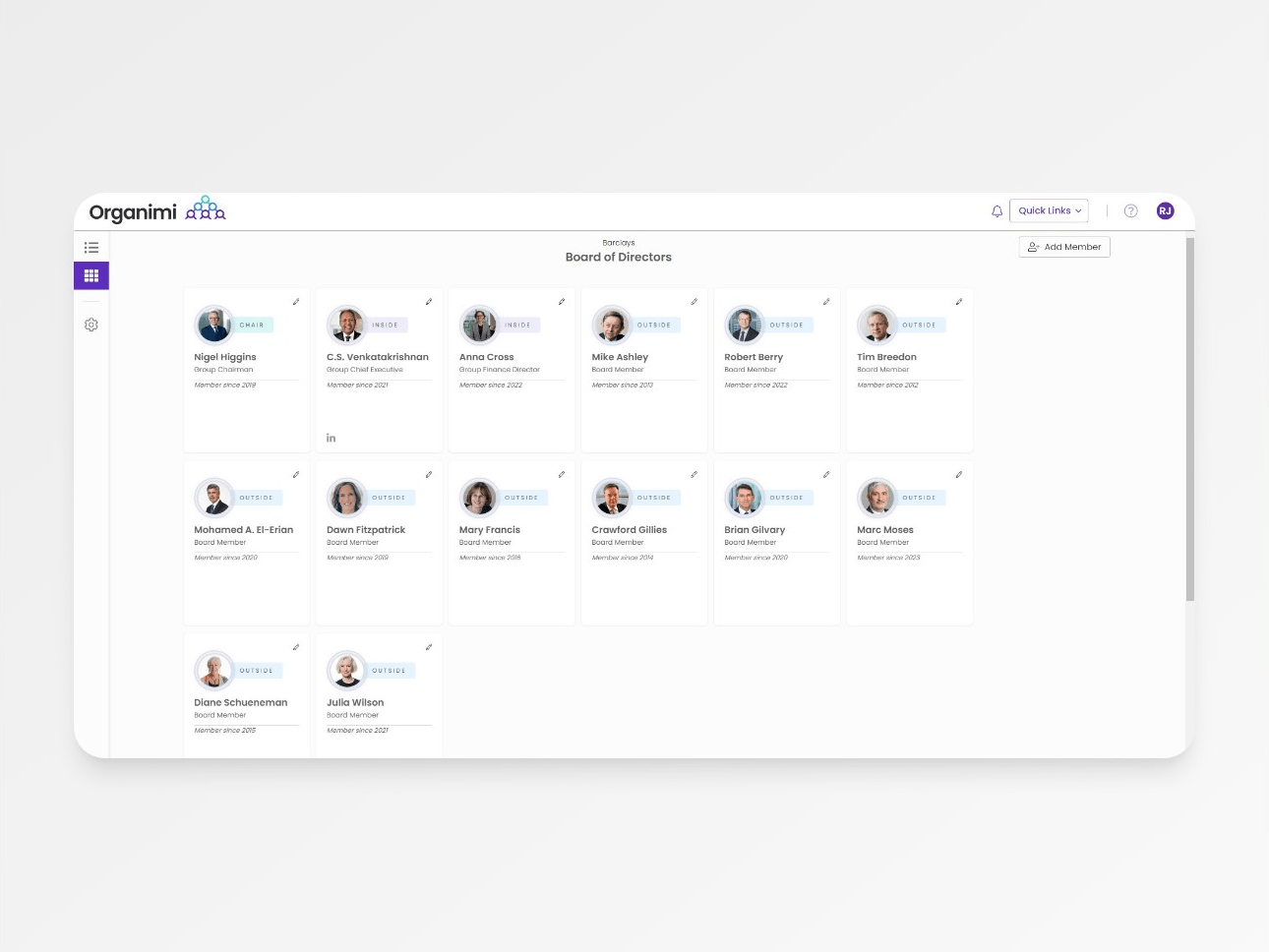Edit Brian Gilvary card pencil icon

pos(826,475)
